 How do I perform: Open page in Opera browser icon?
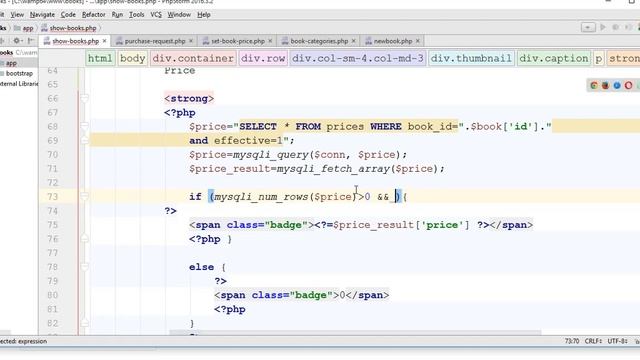(x=628, y=85)
